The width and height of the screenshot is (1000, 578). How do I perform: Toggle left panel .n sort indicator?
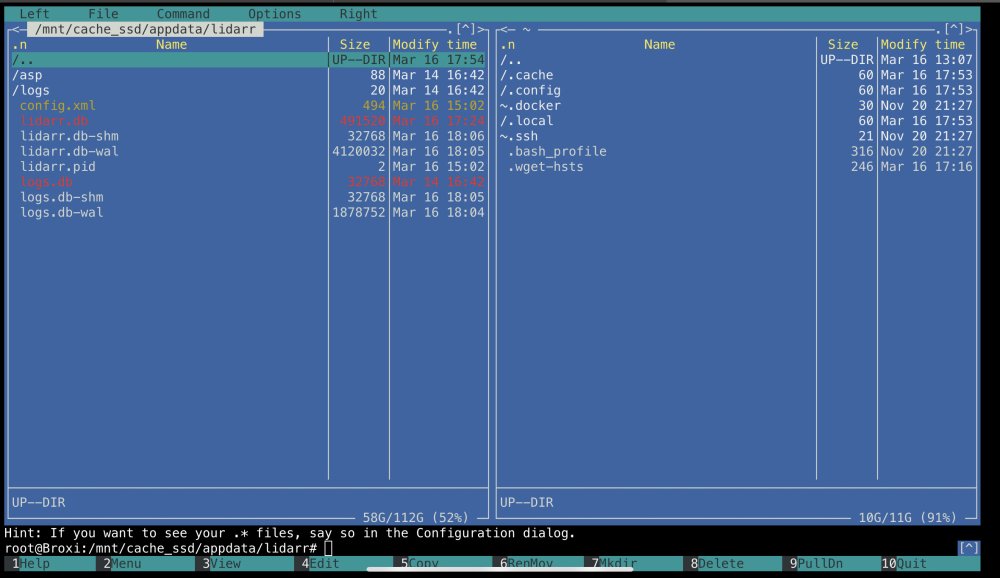tap(19, 45)
